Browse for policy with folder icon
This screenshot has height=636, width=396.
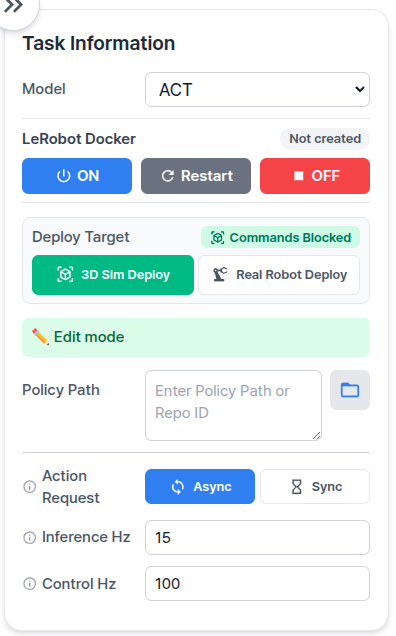tap(350, 390)
